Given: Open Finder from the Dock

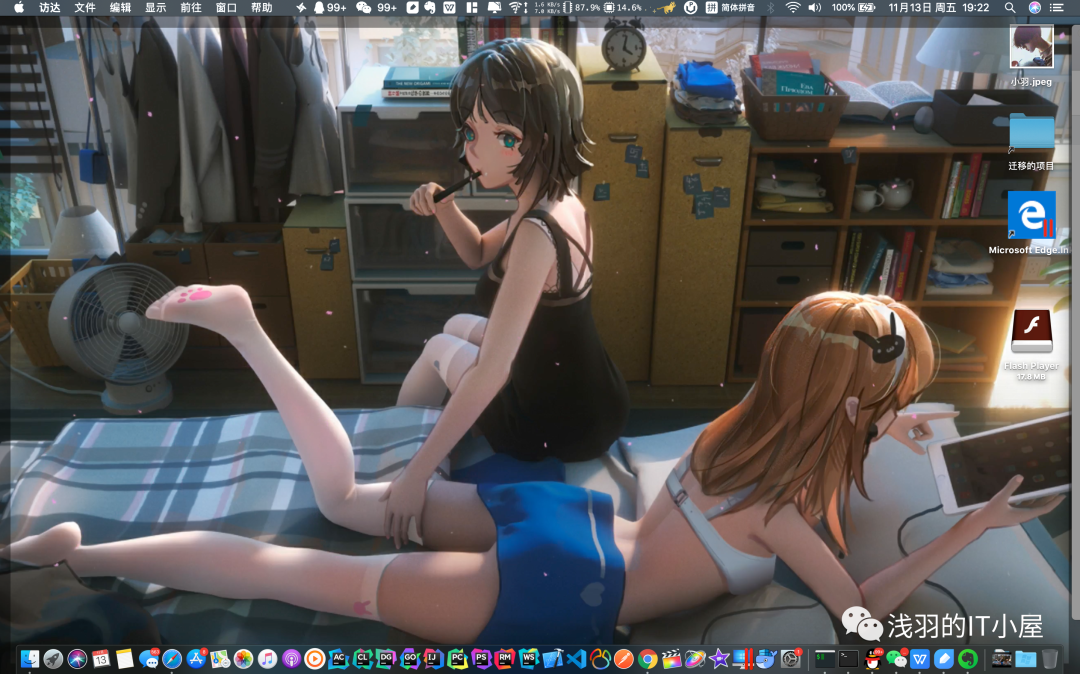Looking at the screenshot, I should 30,659.
